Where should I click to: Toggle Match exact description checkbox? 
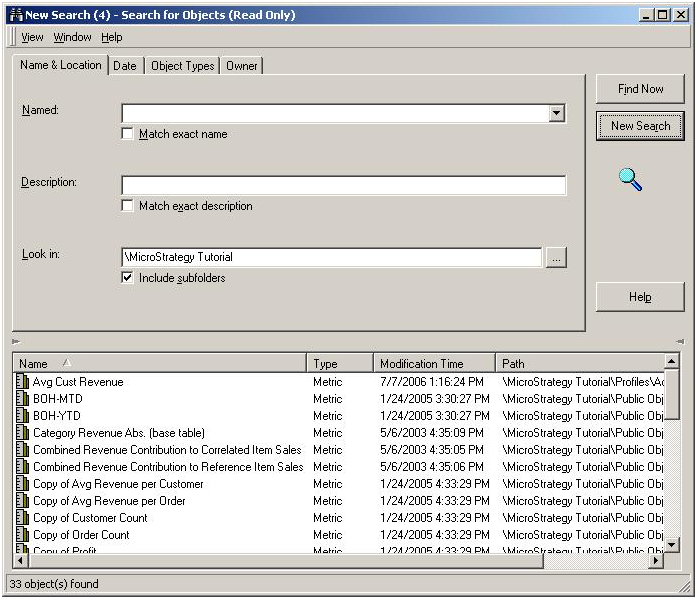click(127, 206)
